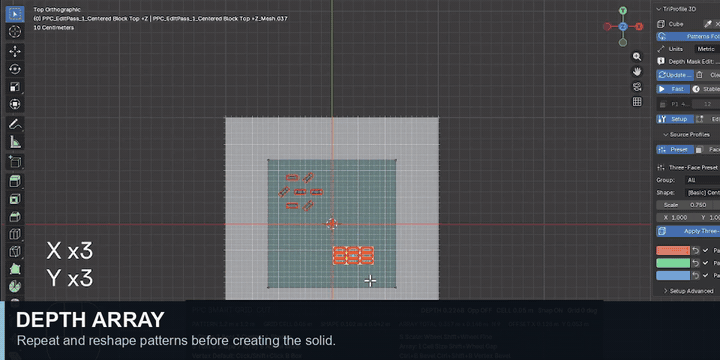The height and width of the screenshot is (360, 720).
Task: Select the Knife tool
Action: [15, 252]
